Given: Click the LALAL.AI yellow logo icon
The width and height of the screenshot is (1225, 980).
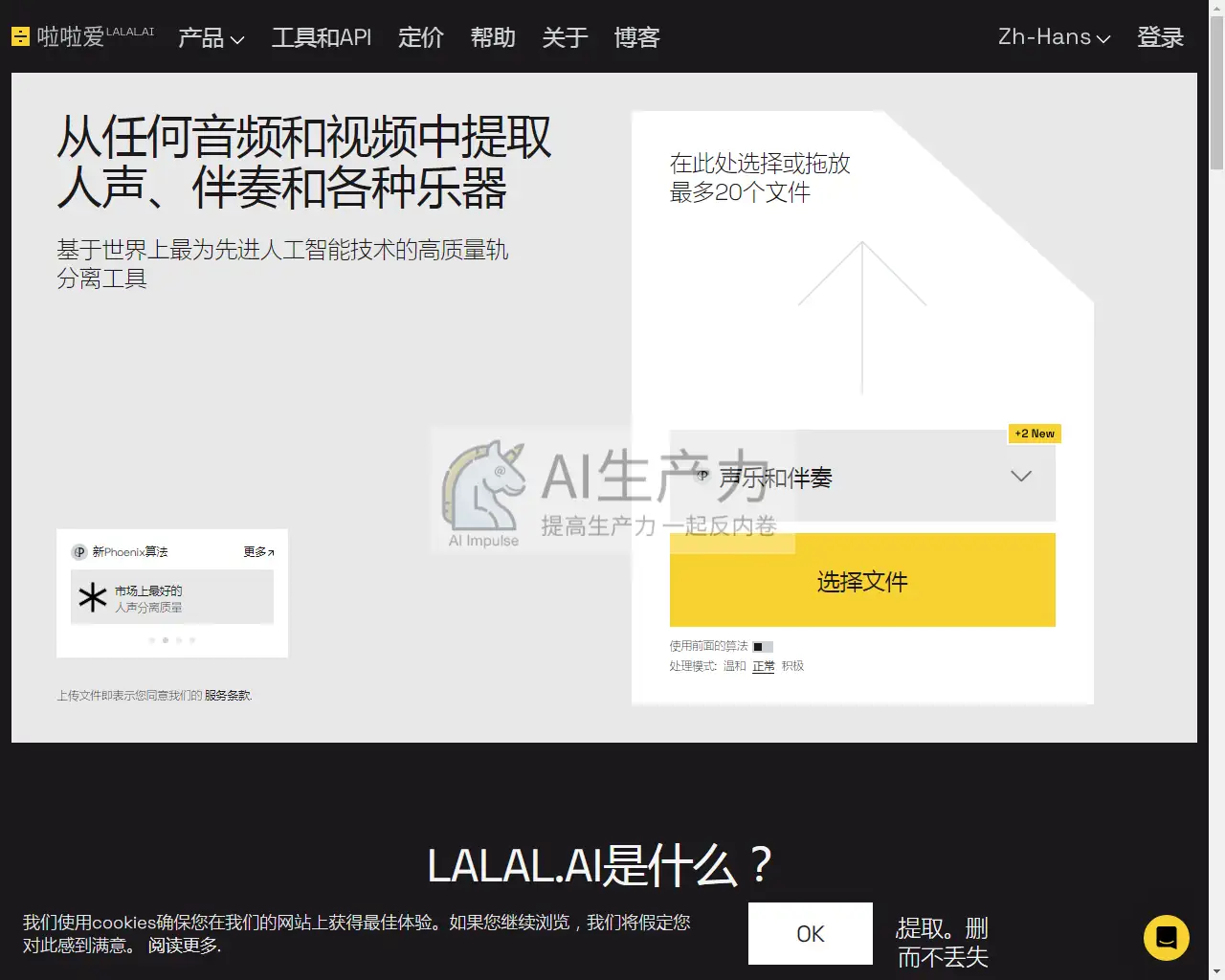Looking at the screenshot, I should [20, 37].
